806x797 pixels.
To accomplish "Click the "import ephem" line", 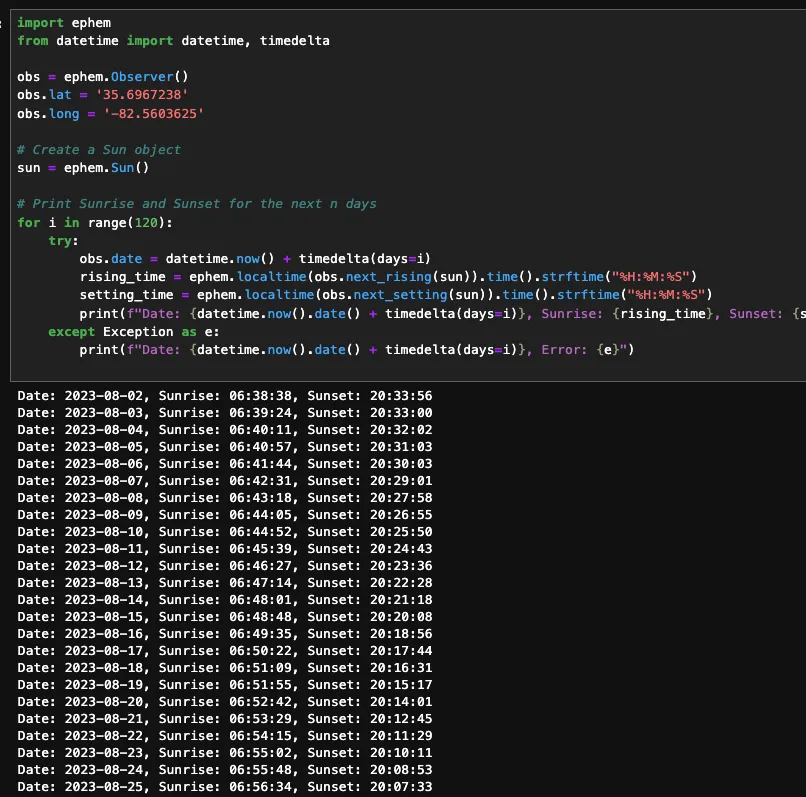I will [64, 22].
